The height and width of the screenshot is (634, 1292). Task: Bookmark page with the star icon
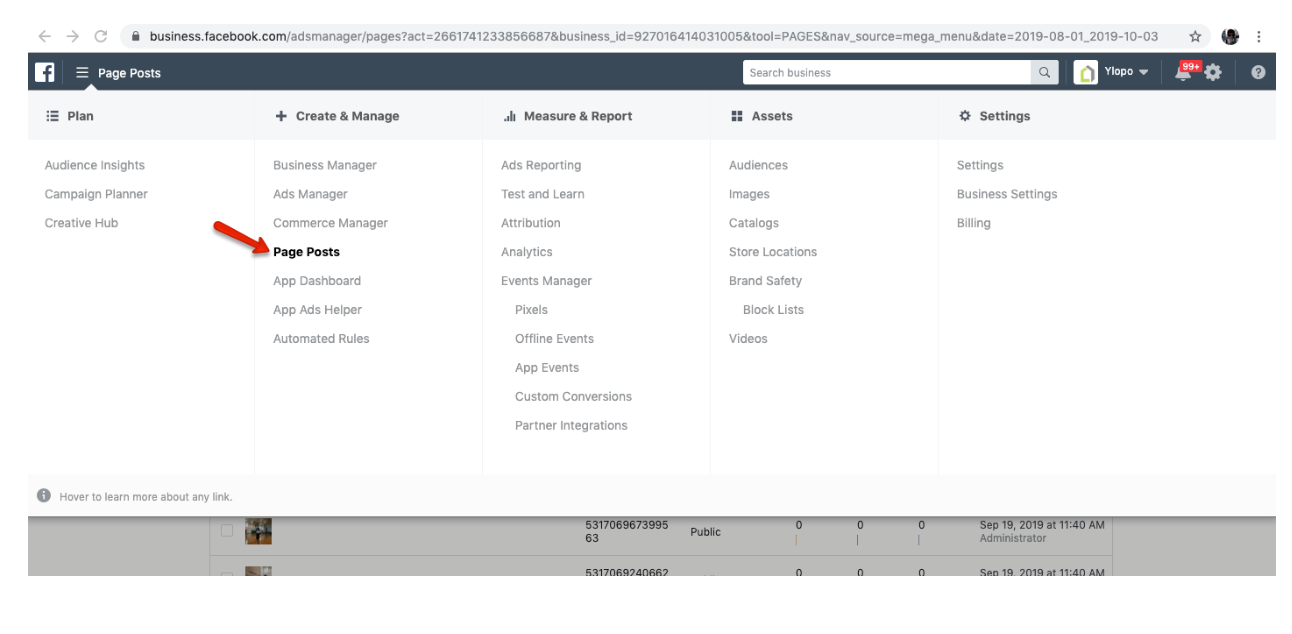point(1195,36)
